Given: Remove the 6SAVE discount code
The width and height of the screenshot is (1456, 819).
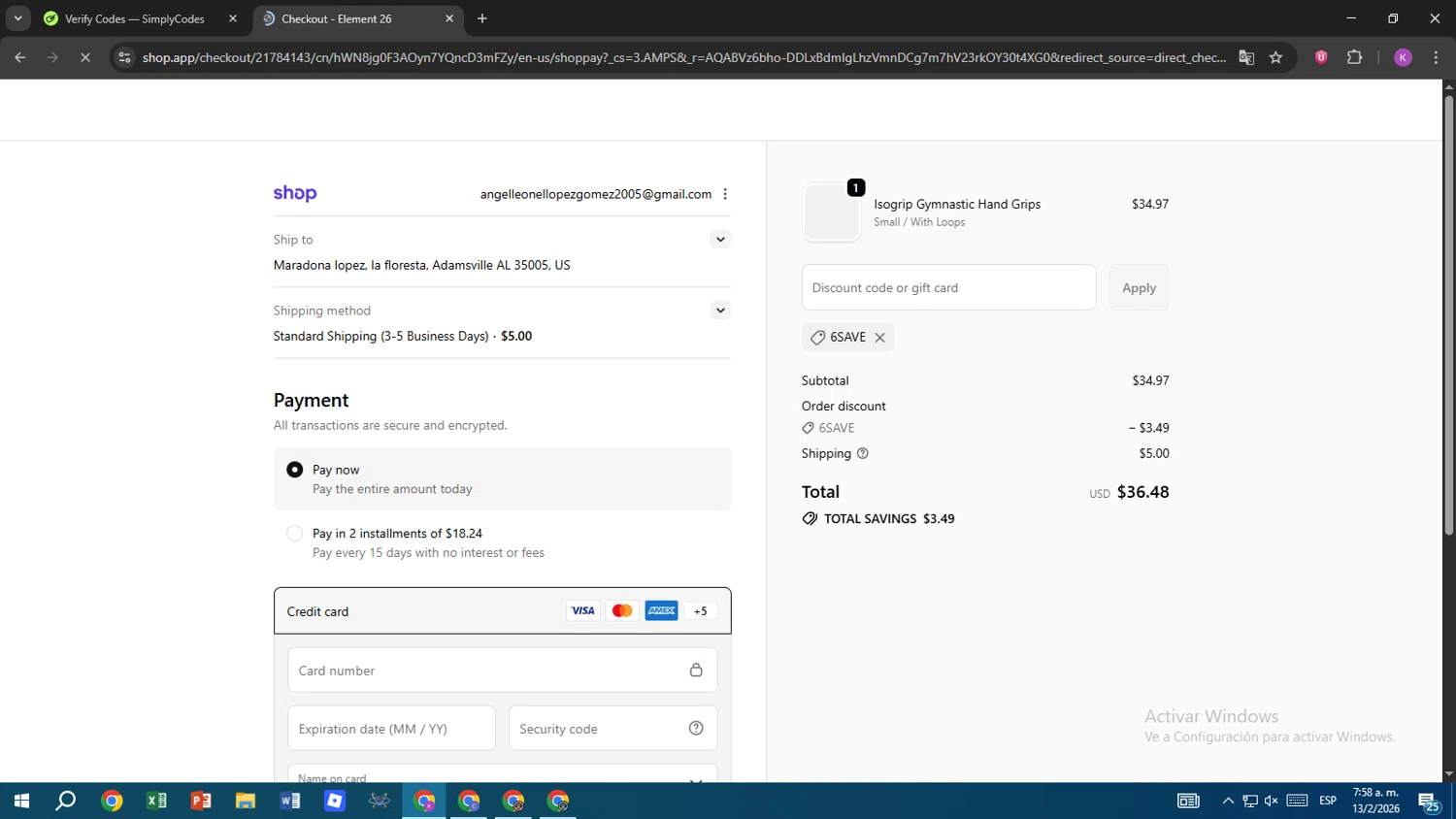Looking at the screenshot, I should point(879,338).
